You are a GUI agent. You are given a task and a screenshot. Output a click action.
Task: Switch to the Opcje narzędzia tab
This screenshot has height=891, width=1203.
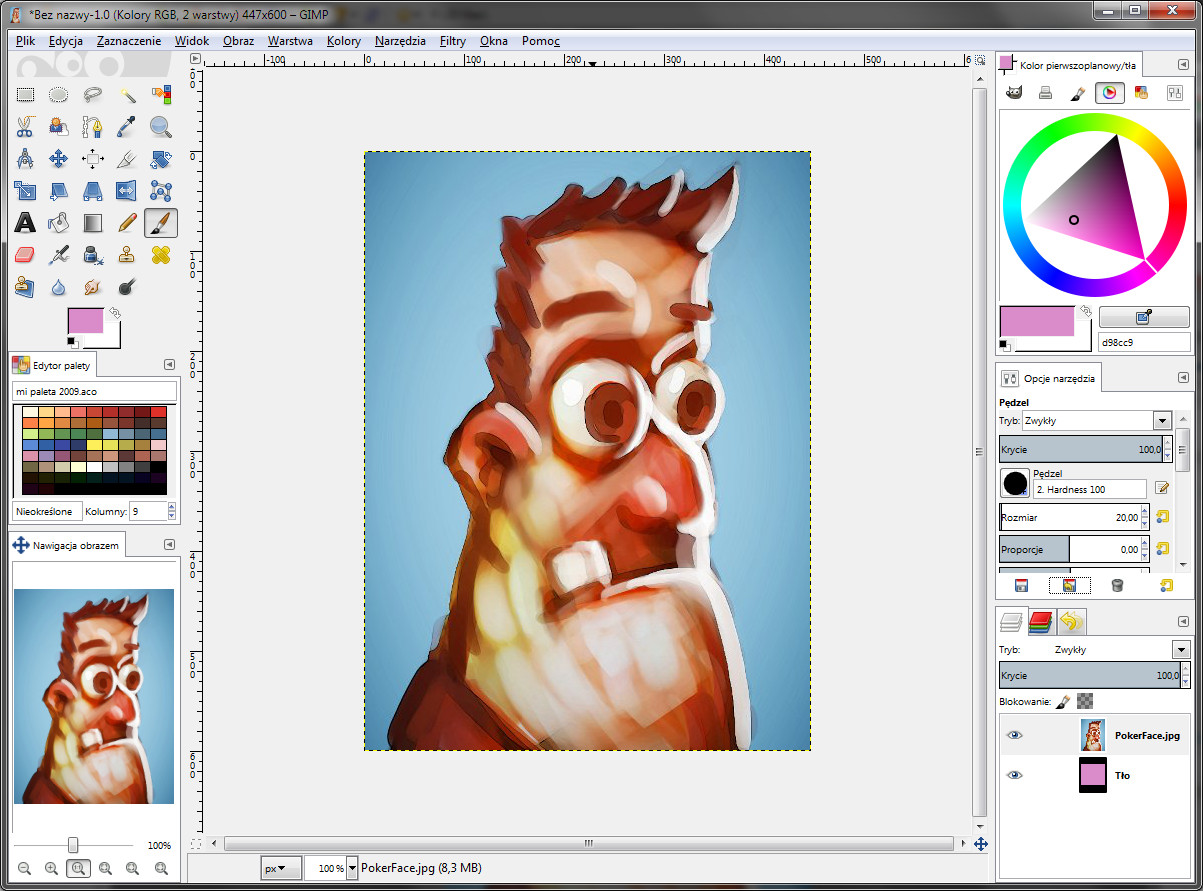pos(1048,377)
